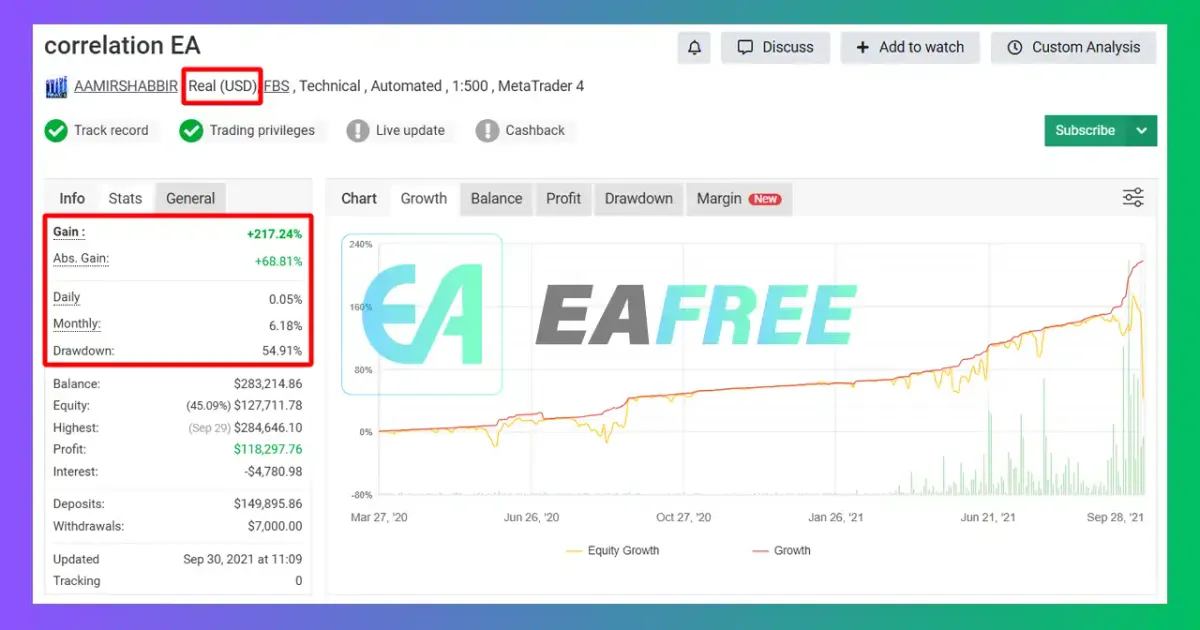Click the bell notification icon
This screenshot has height=630, width=1200.
click(x=694, y=47)
